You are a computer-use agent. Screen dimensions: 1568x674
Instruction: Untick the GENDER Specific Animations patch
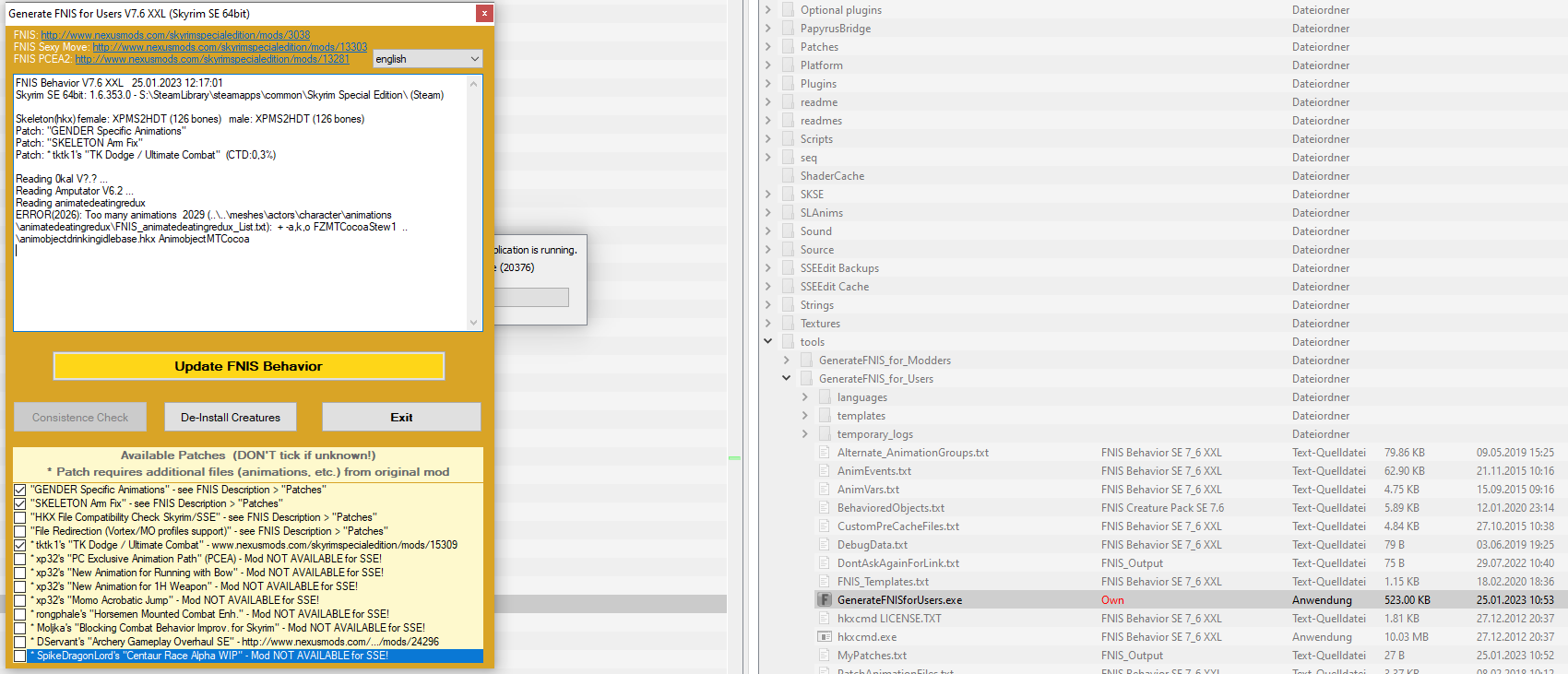19,490
